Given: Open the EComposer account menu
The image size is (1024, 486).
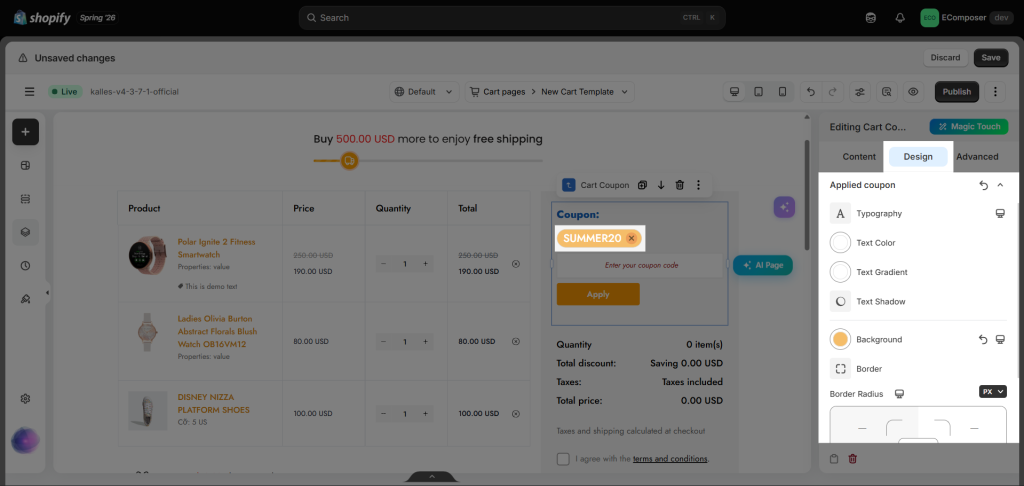Looking at the screenshot, I should tap(967, 18).
